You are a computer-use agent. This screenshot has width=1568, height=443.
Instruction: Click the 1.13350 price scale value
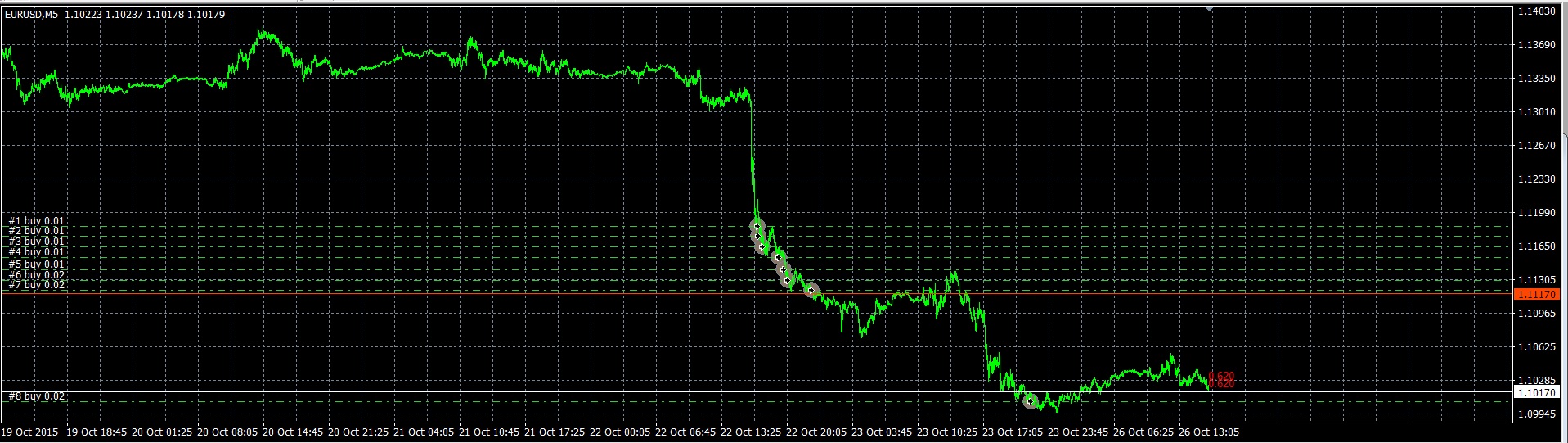tap(1535, 79)
